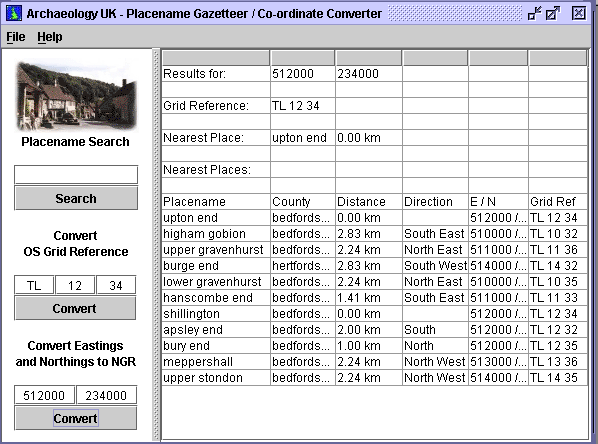Click Convert under OS Grid Reference
This screenshot has height=444, width=598.
coord(75,308)
